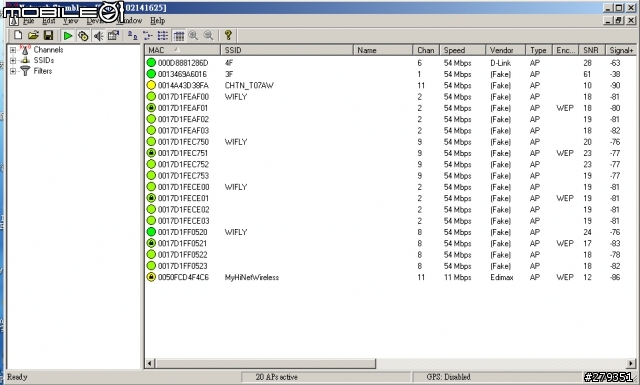Select SSID CHTN_T07AW
This screenshot has width=640, height=385.
point(249,85)
